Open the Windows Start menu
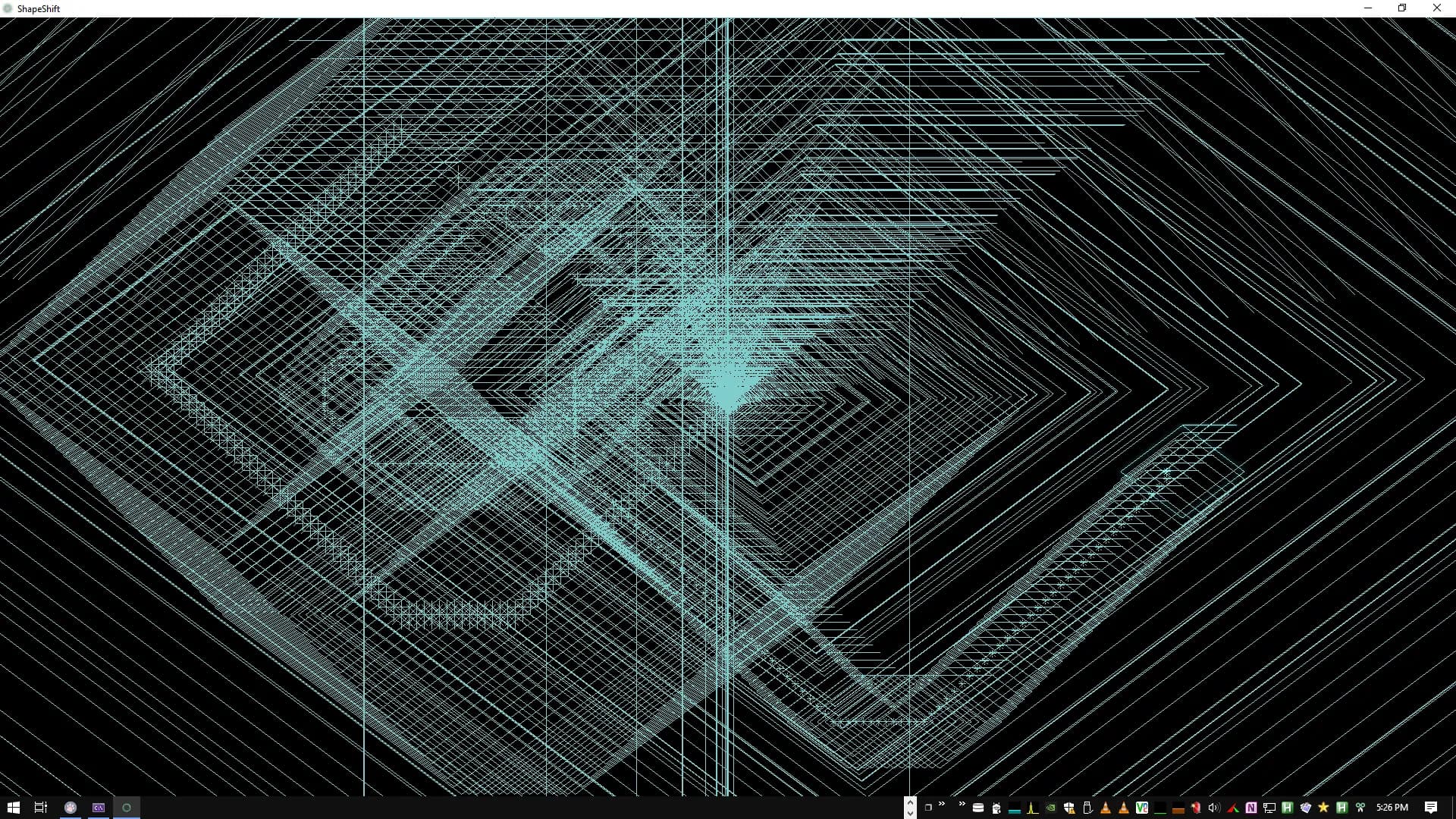Image resolution: width=1456 pixels, height=819 pixels. point(13,808)
